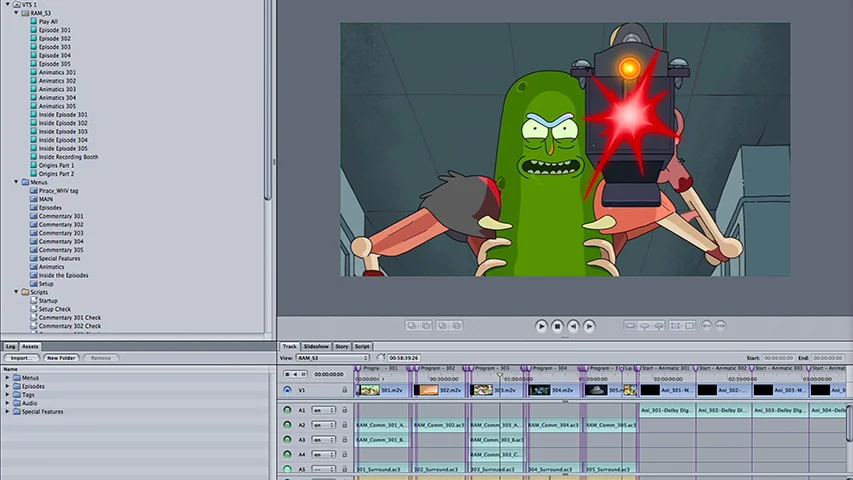Open the A1 language dropdown
This screenshot has width=853, height=480.
(324, 410)
